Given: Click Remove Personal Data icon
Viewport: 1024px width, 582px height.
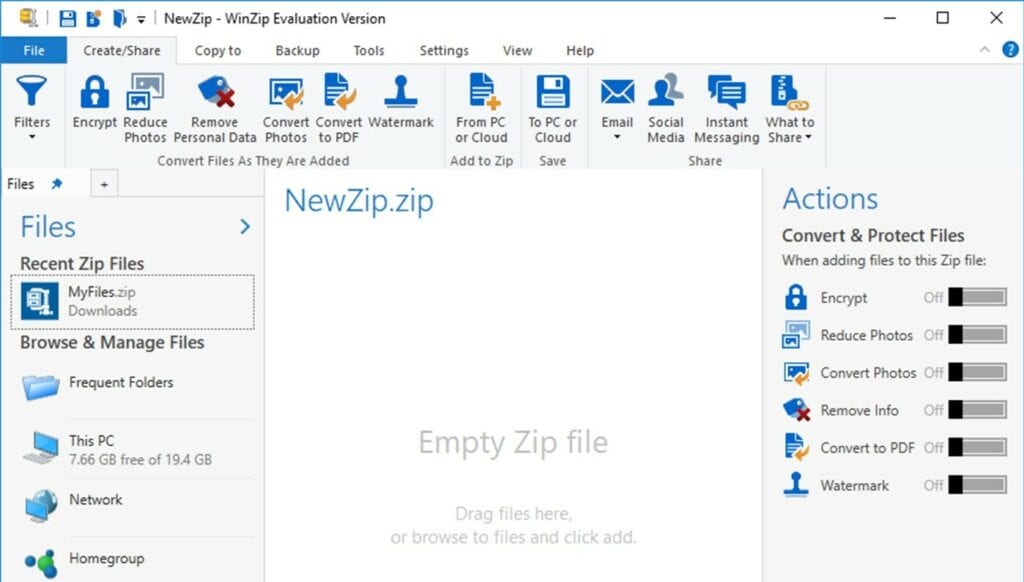Looking at the screenshot, I should pos(215,100).
